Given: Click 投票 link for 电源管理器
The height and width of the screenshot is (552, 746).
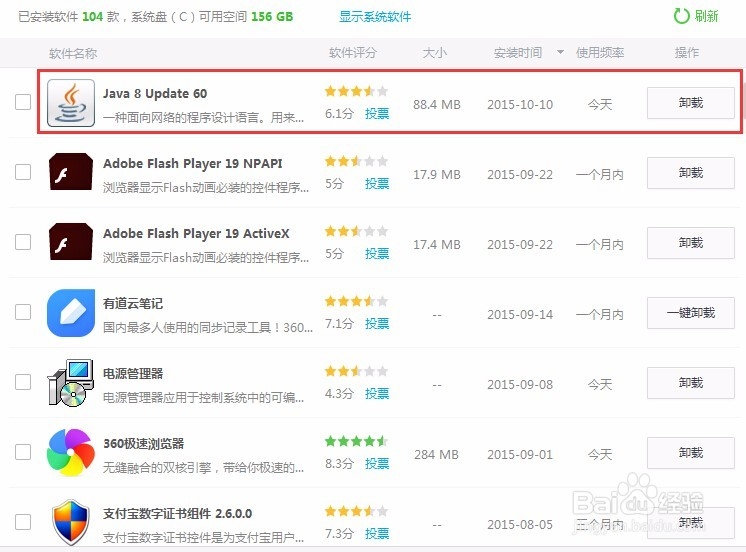Looking at the screenshot, I should 377,394.
